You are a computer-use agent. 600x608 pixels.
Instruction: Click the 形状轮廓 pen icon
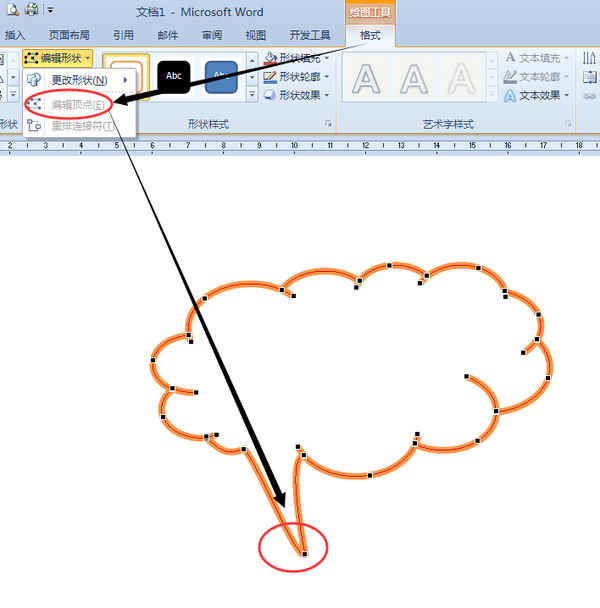click(x=270, y=77)
